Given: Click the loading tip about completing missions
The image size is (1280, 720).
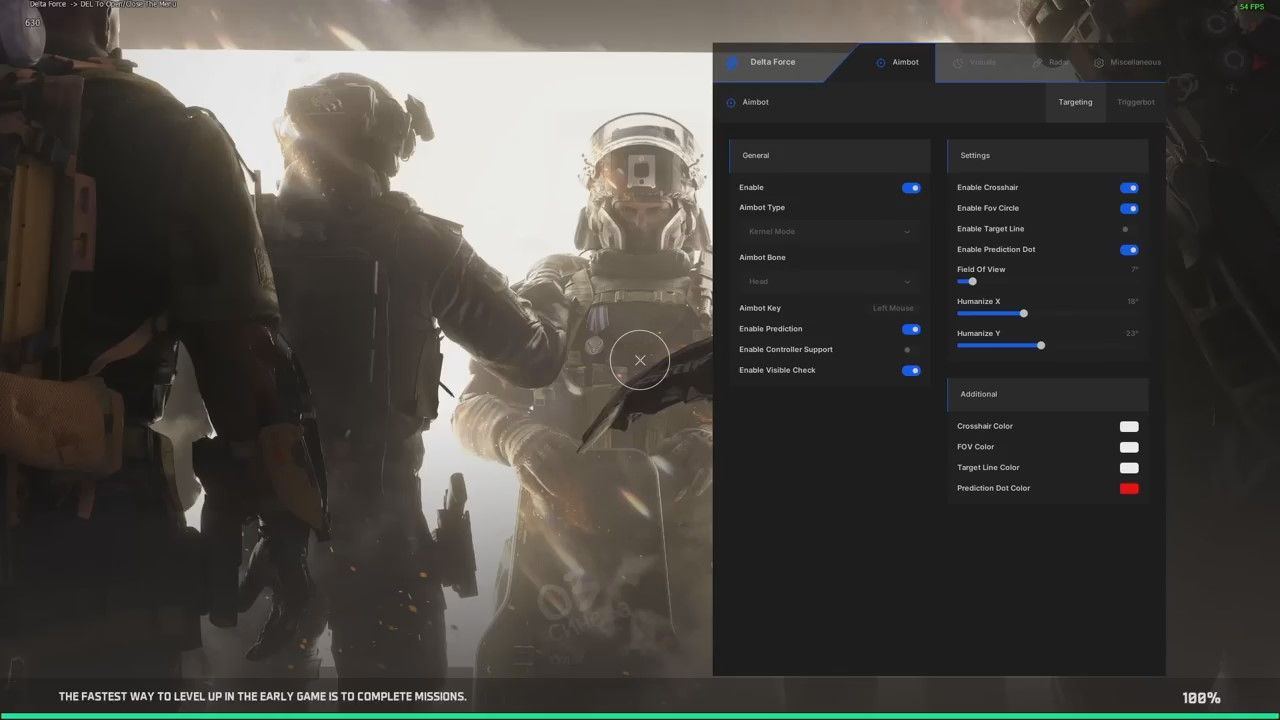Looking at the screenshot, I should 263,697.
